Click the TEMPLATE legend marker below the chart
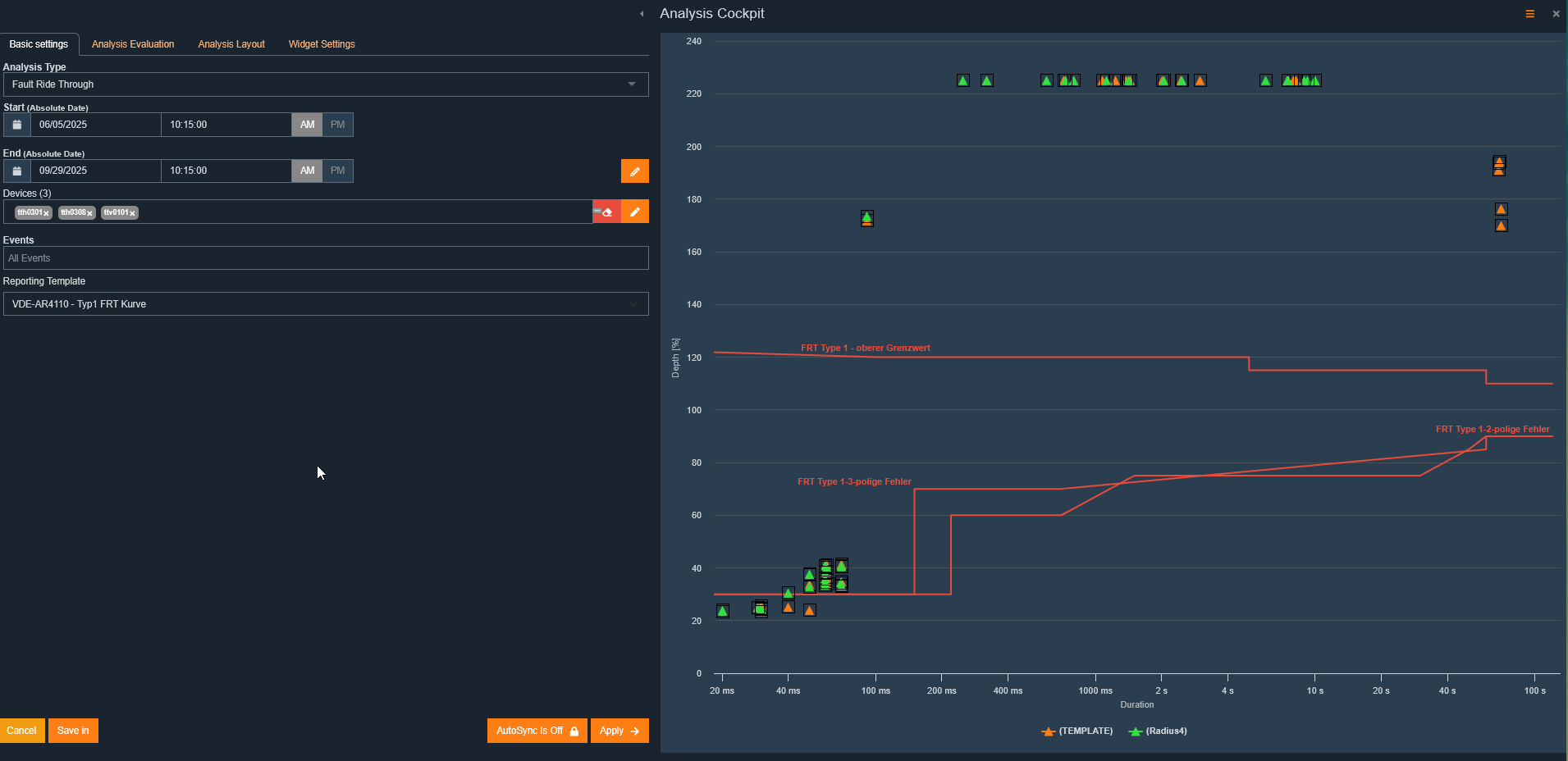This screenshot has width=1568, height=761. (1049, 731)
